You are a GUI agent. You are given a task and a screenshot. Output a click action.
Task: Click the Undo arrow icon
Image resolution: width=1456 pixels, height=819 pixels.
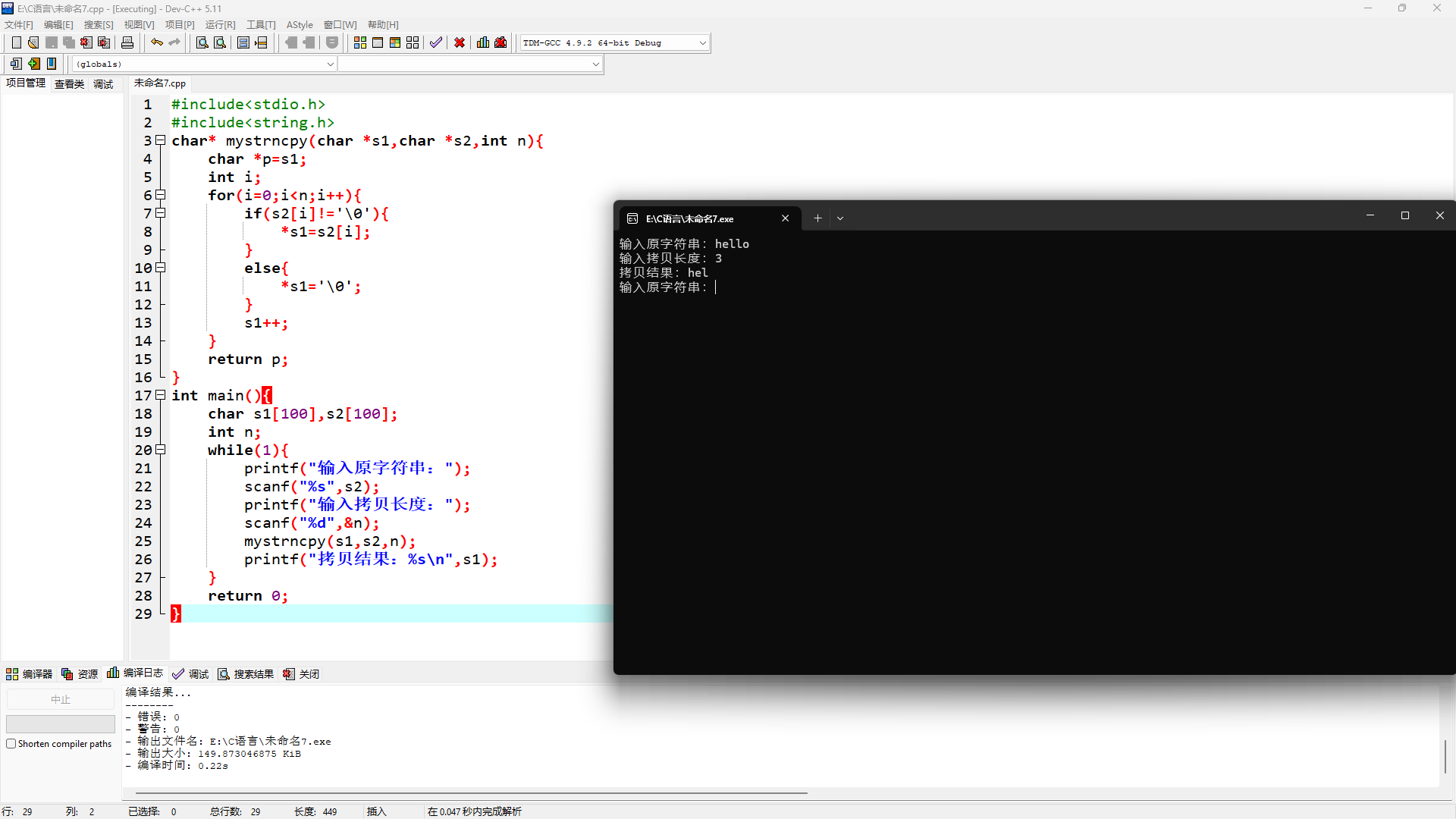click(x=156, y=42)
